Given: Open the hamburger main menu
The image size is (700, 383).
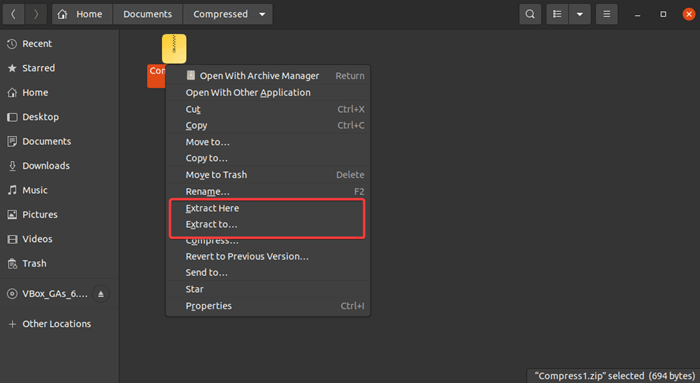Looking at the screenshot, I should [606, 14].
